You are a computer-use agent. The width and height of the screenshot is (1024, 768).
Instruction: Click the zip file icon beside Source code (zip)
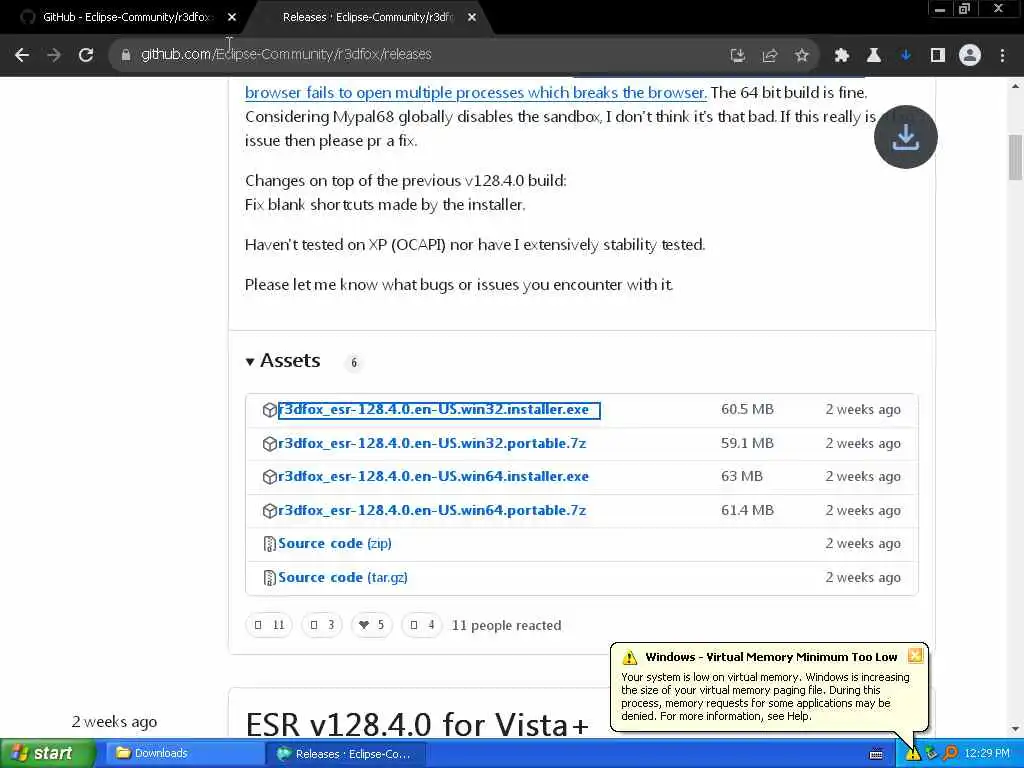269,544
